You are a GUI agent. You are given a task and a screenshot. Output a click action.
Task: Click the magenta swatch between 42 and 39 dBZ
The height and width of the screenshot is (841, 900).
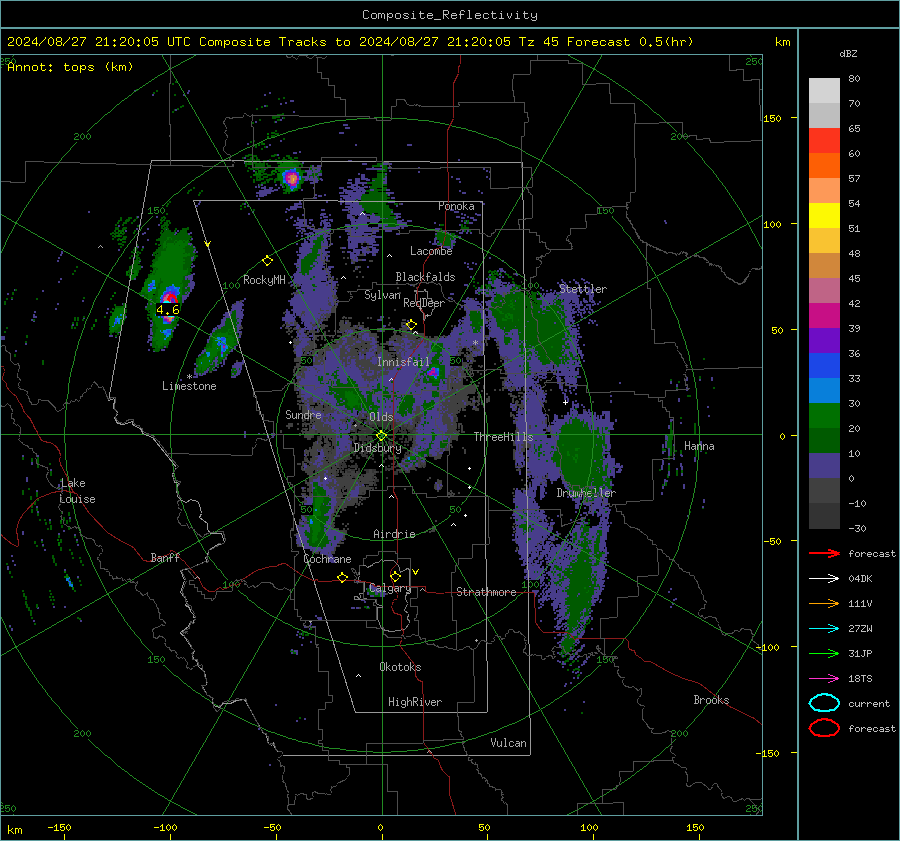click(x=824, y=316)
